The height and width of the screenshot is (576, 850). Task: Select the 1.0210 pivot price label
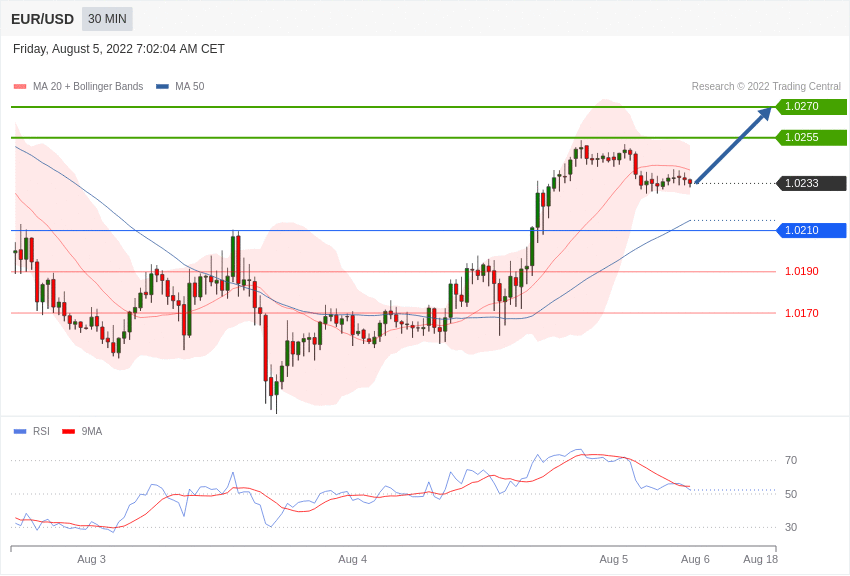click(x=811, y=230)
